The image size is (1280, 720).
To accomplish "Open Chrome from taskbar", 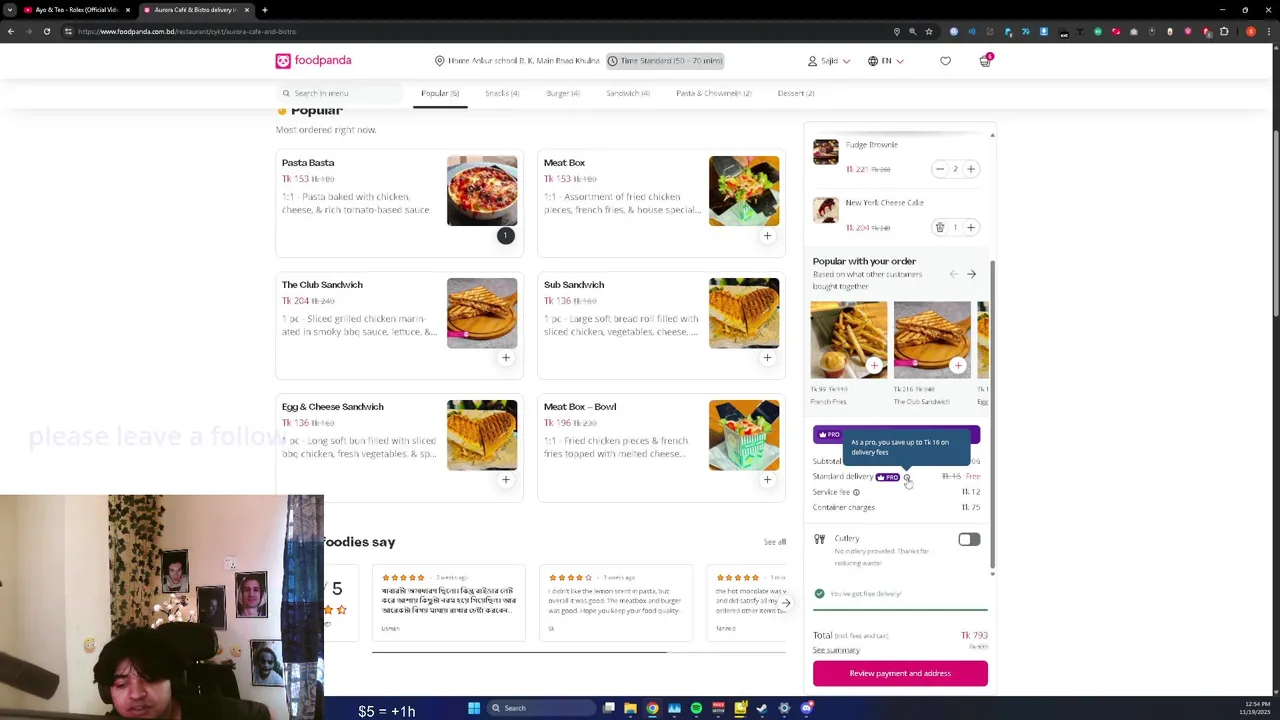I will click(x=652, y=708).
